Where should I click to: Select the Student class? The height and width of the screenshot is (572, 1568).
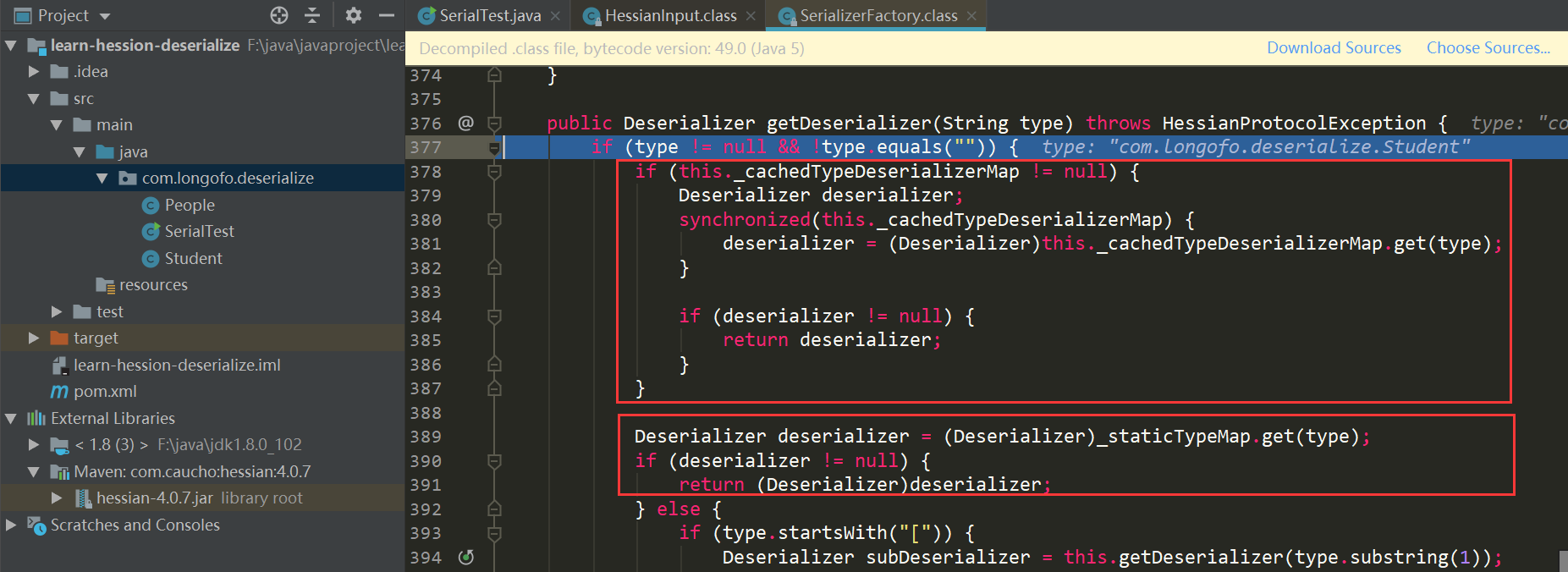pos(193,259)
